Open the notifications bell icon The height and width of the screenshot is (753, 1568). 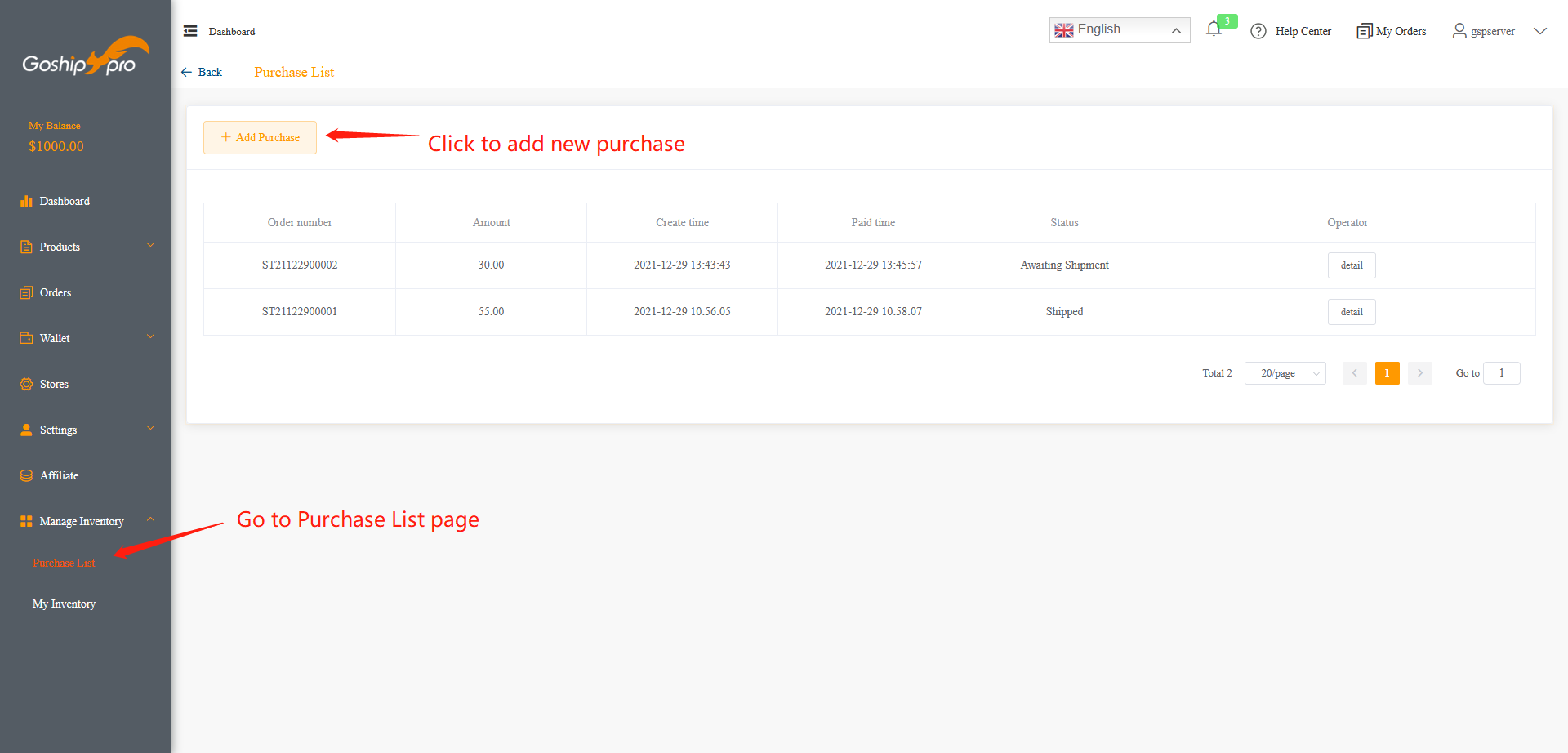pos(1214,30)
